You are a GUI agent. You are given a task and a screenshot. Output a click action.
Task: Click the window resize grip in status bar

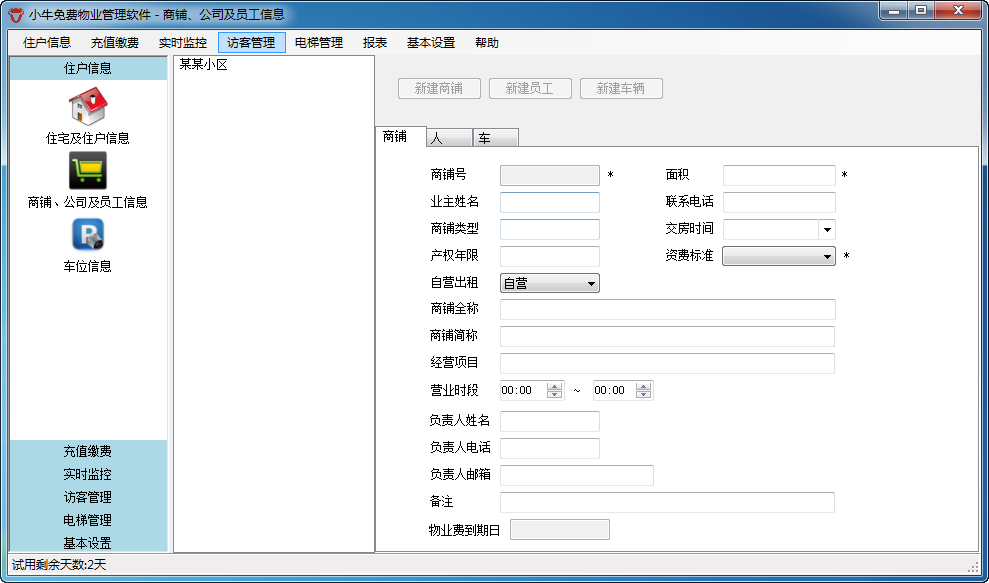click(973, 566)
